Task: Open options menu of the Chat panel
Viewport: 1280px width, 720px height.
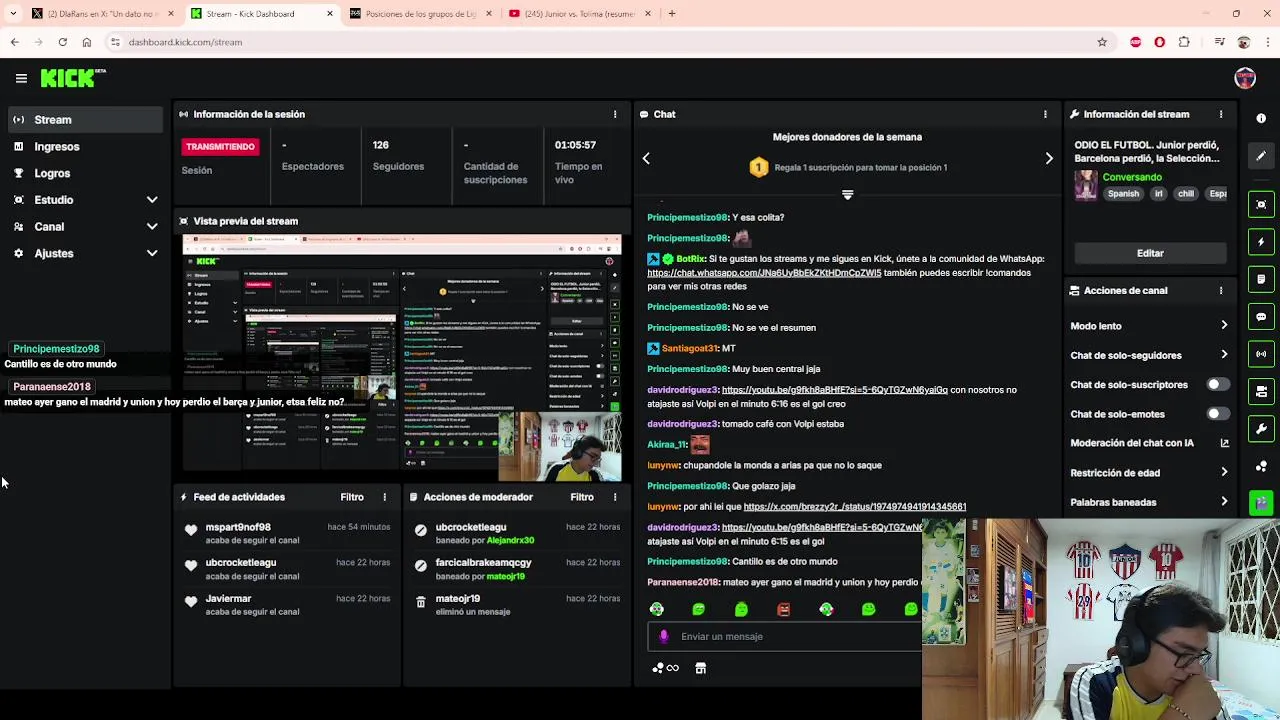Action: tap(1045, 114)
